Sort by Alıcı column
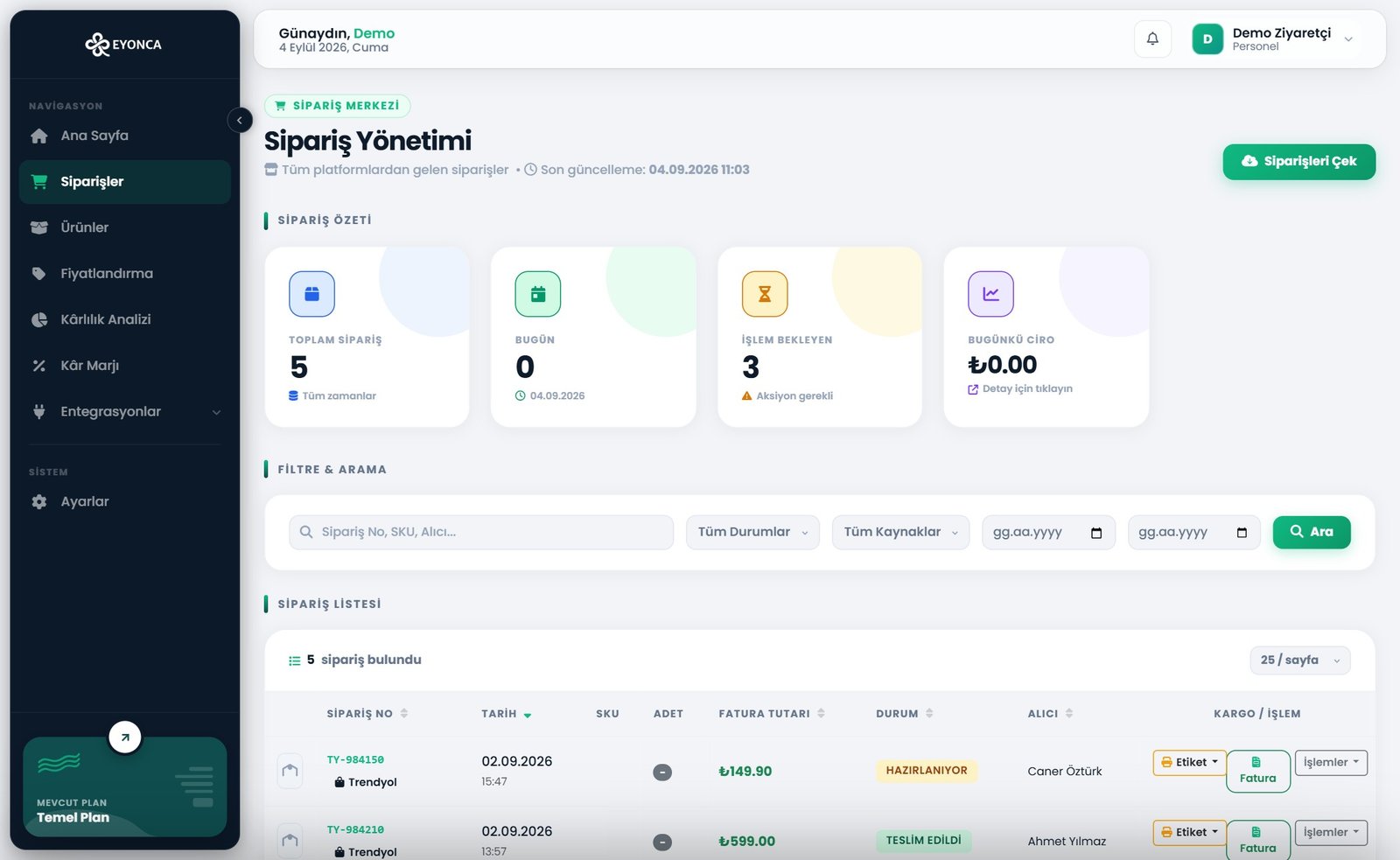 pyautogui.click(x=1050, y=714)
